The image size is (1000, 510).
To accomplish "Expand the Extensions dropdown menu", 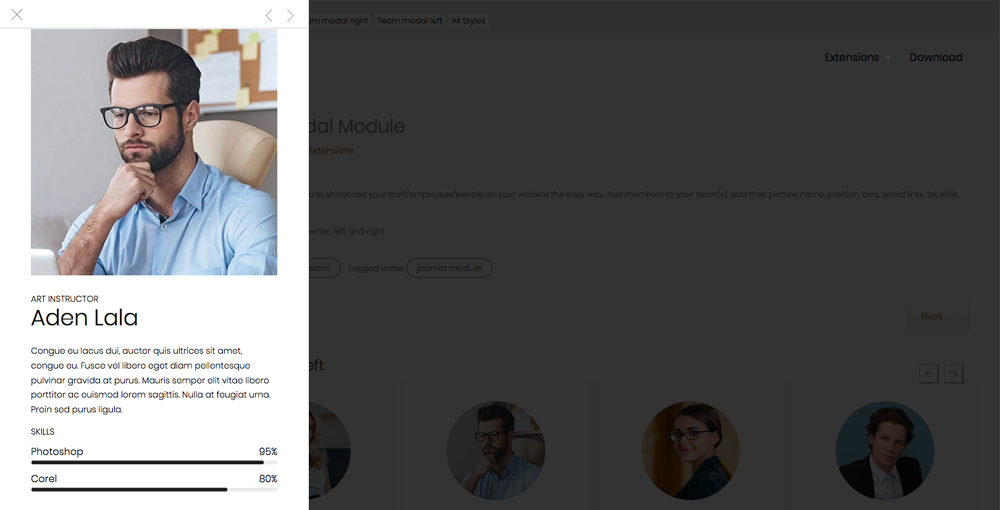I will (857, 57).
